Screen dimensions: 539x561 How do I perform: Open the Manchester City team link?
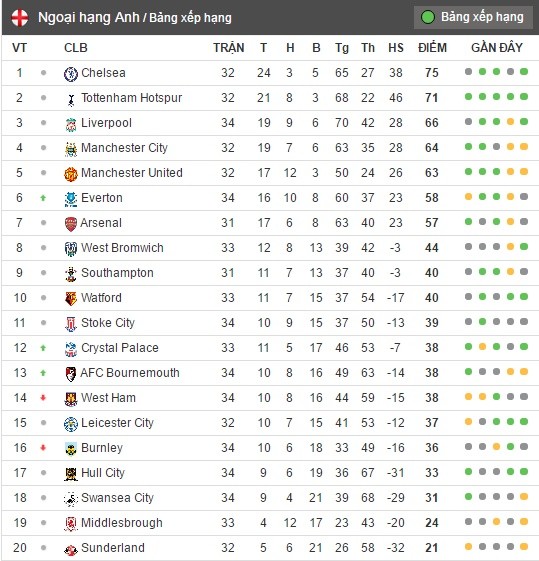click(x=124, y=147)
